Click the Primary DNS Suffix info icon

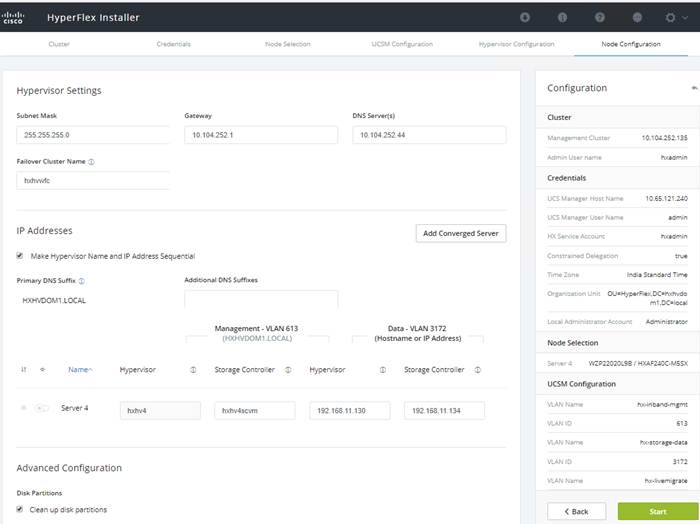(x=82, y=281)
